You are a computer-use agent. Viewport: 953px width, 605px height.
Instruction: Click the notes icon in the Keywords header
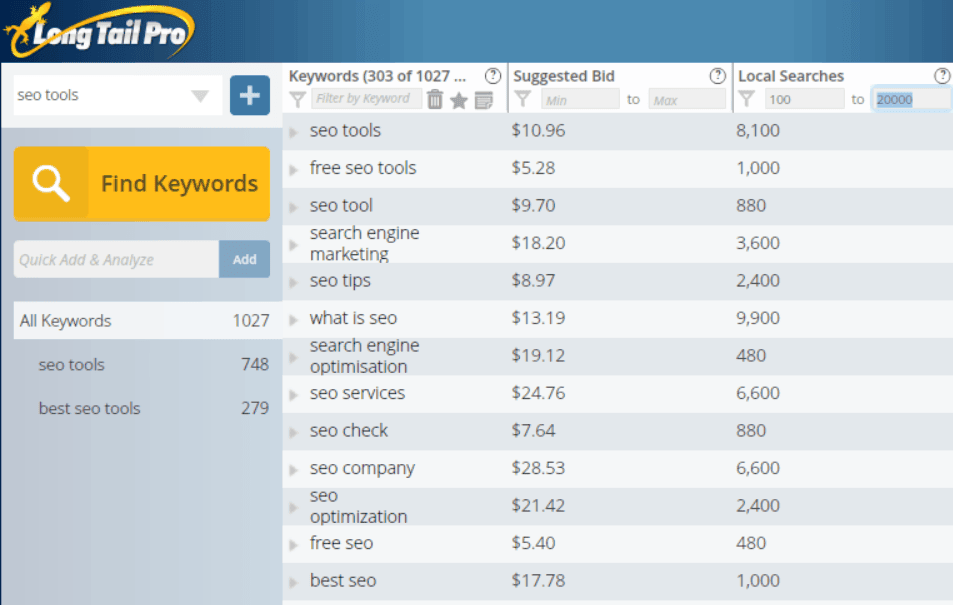[x=484, y=100]
